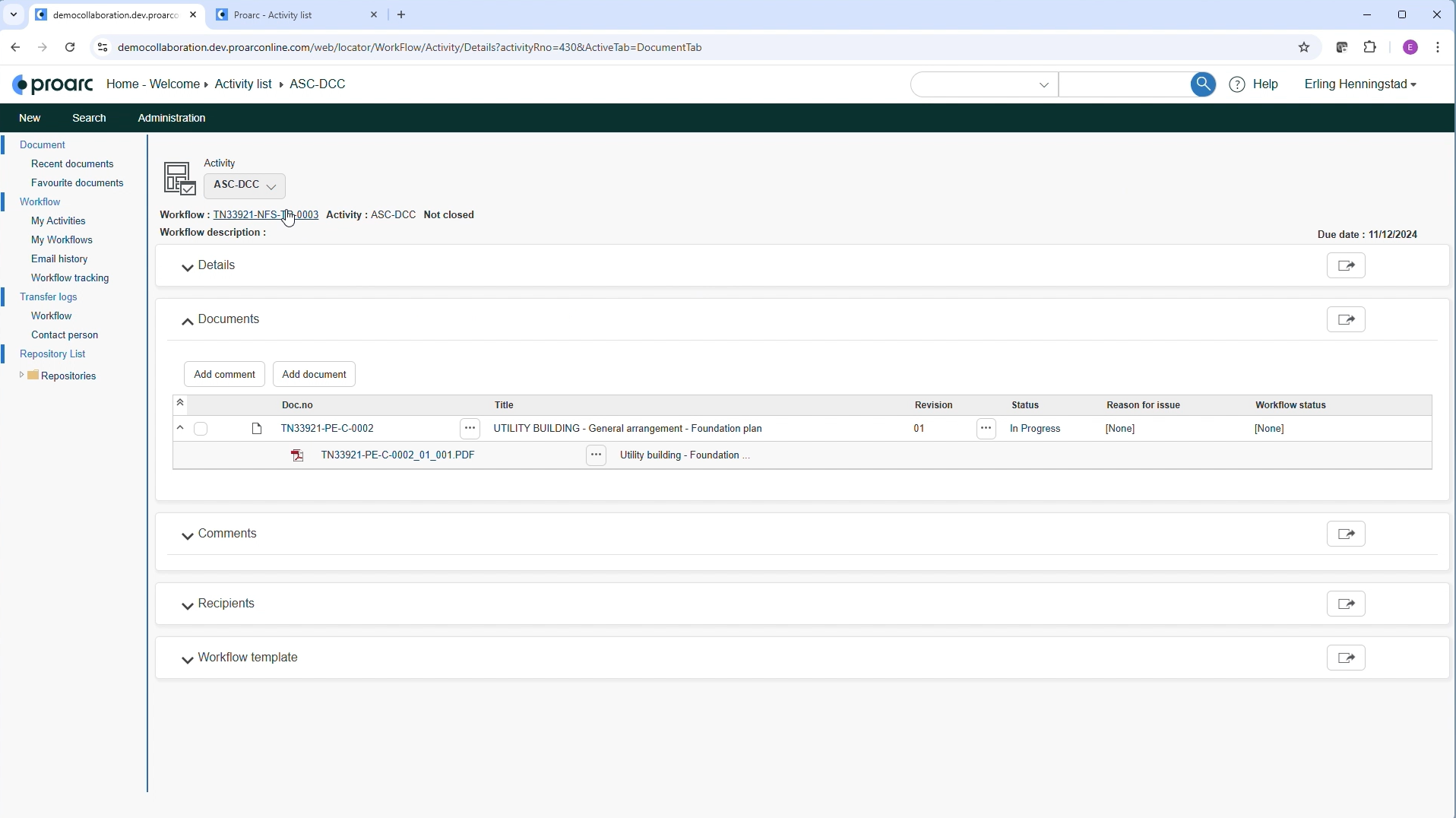
Task: Click the sort toggle in the document list header
Action: point(180,403)
